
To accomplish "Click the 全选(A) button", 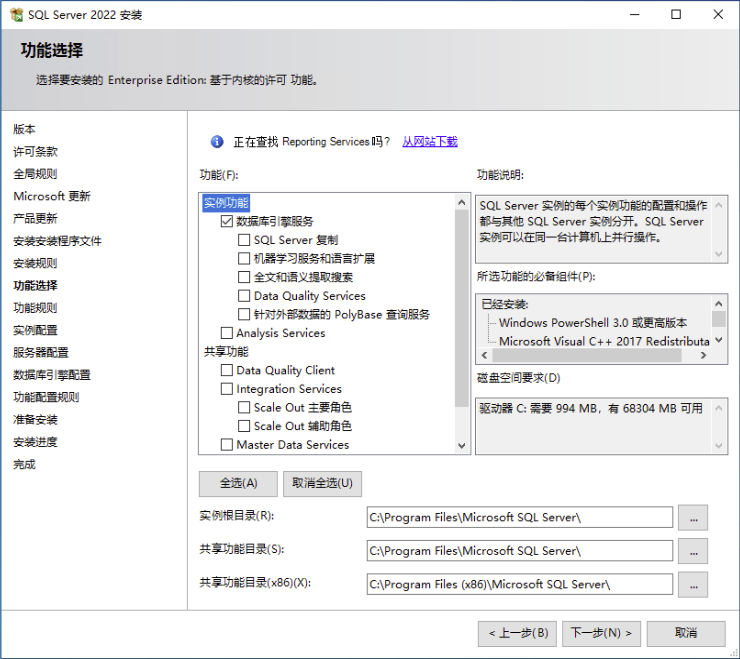I will click(238, 483).
